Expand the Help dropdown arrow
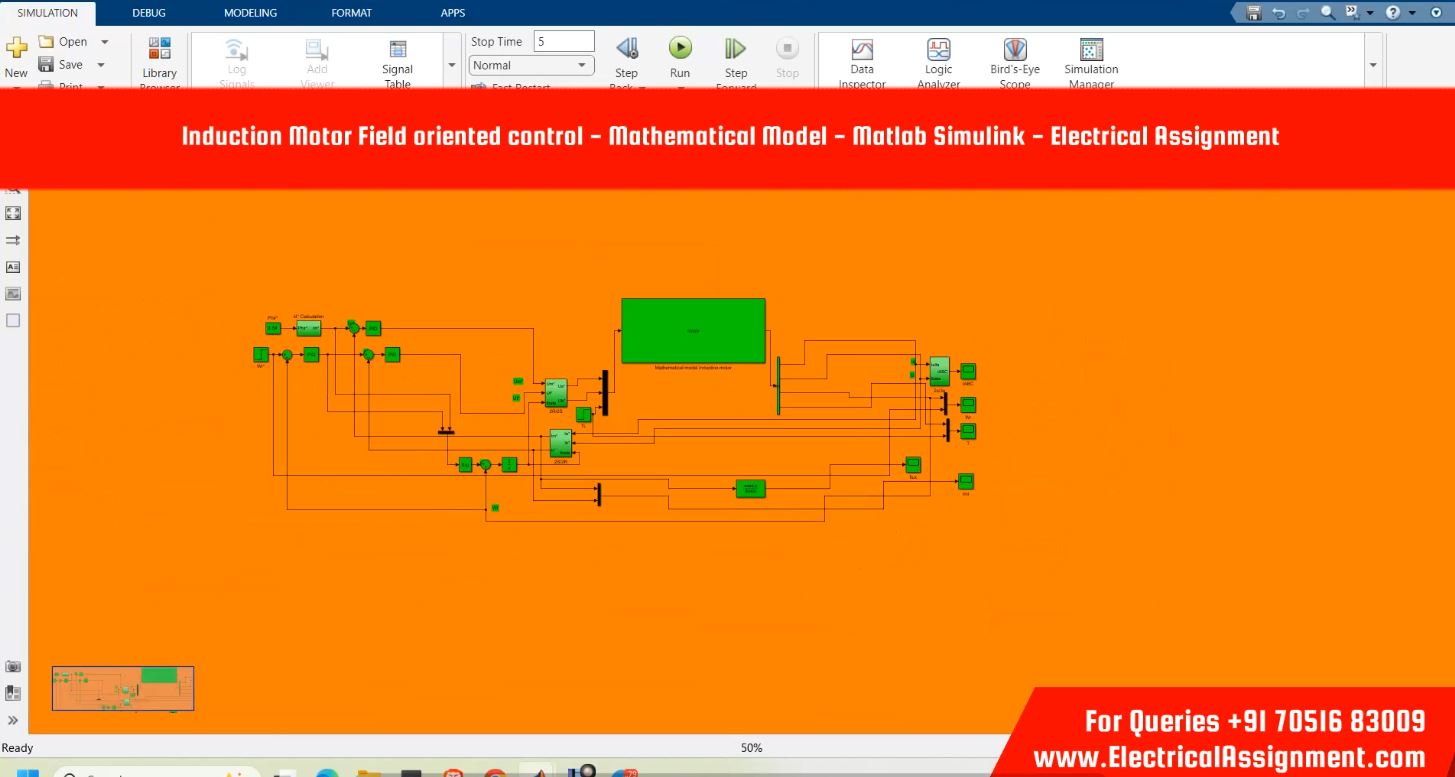 pyautogui.click(x=1411, y=13)
